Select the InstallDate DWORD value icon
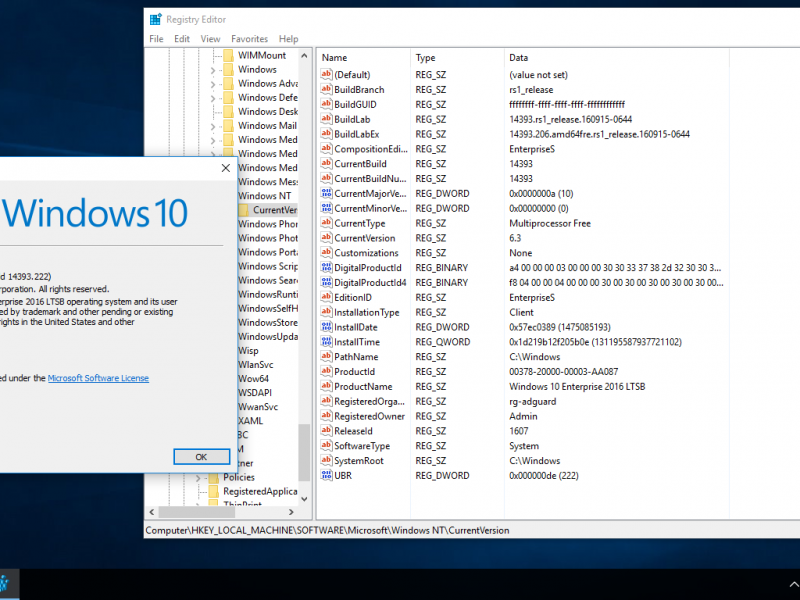 click(327, 327)
